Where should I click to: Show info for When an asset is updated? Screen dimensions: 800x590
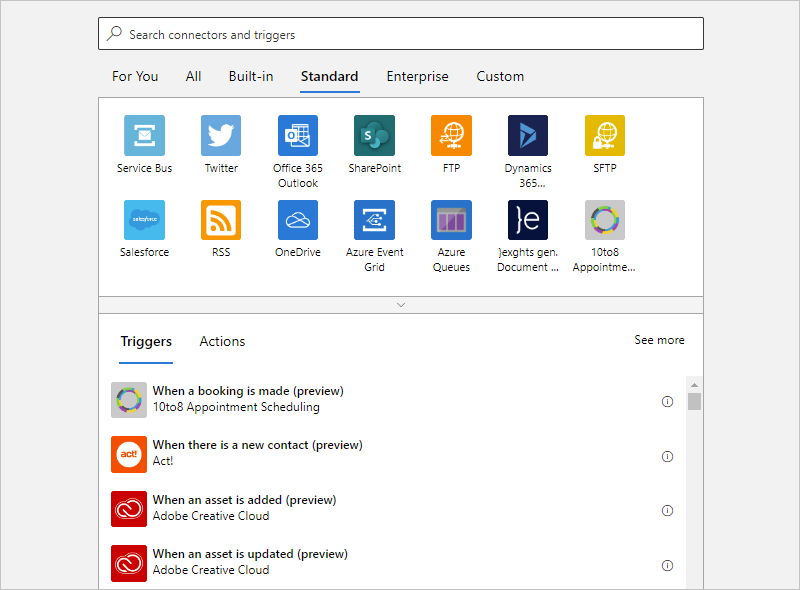tap(667, 566)
